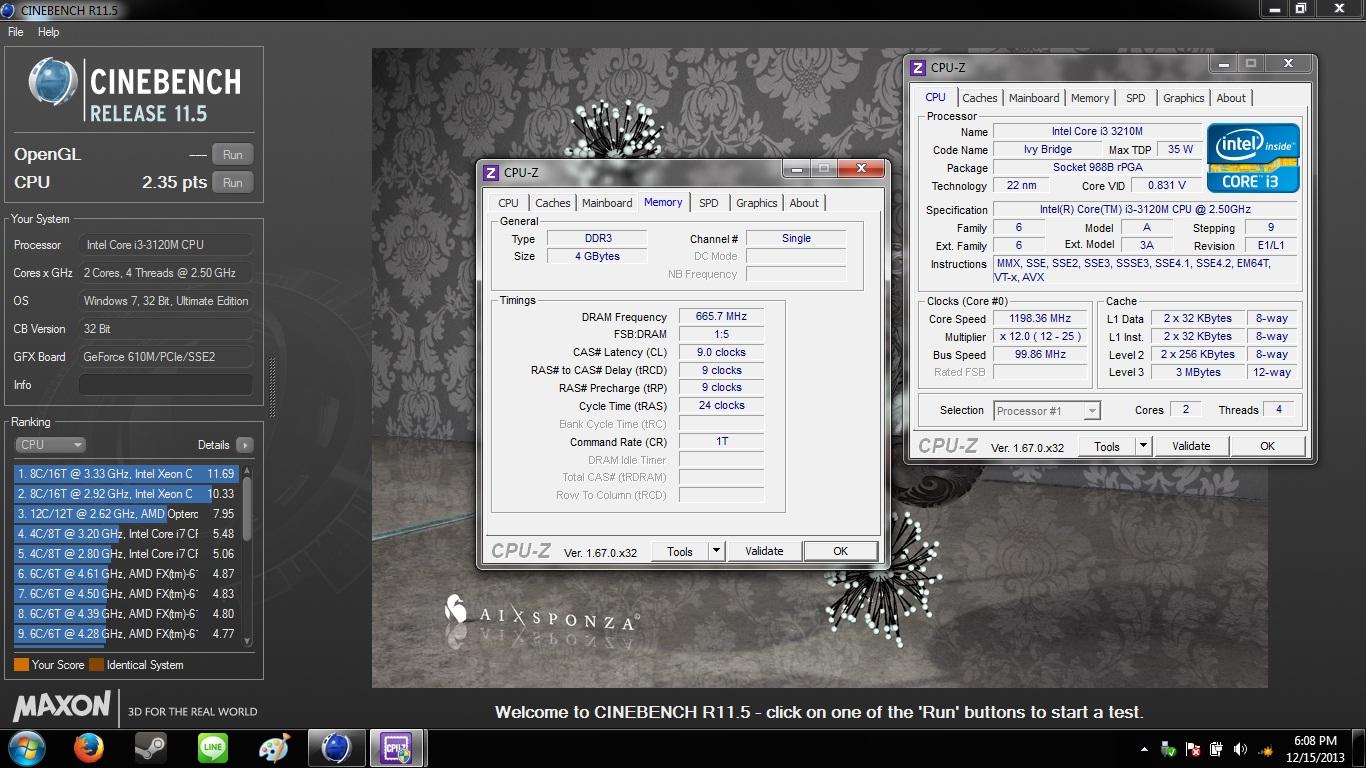
Task: Open Memory tab in right CPU-Z window
Action: [x=1090, y=98]
